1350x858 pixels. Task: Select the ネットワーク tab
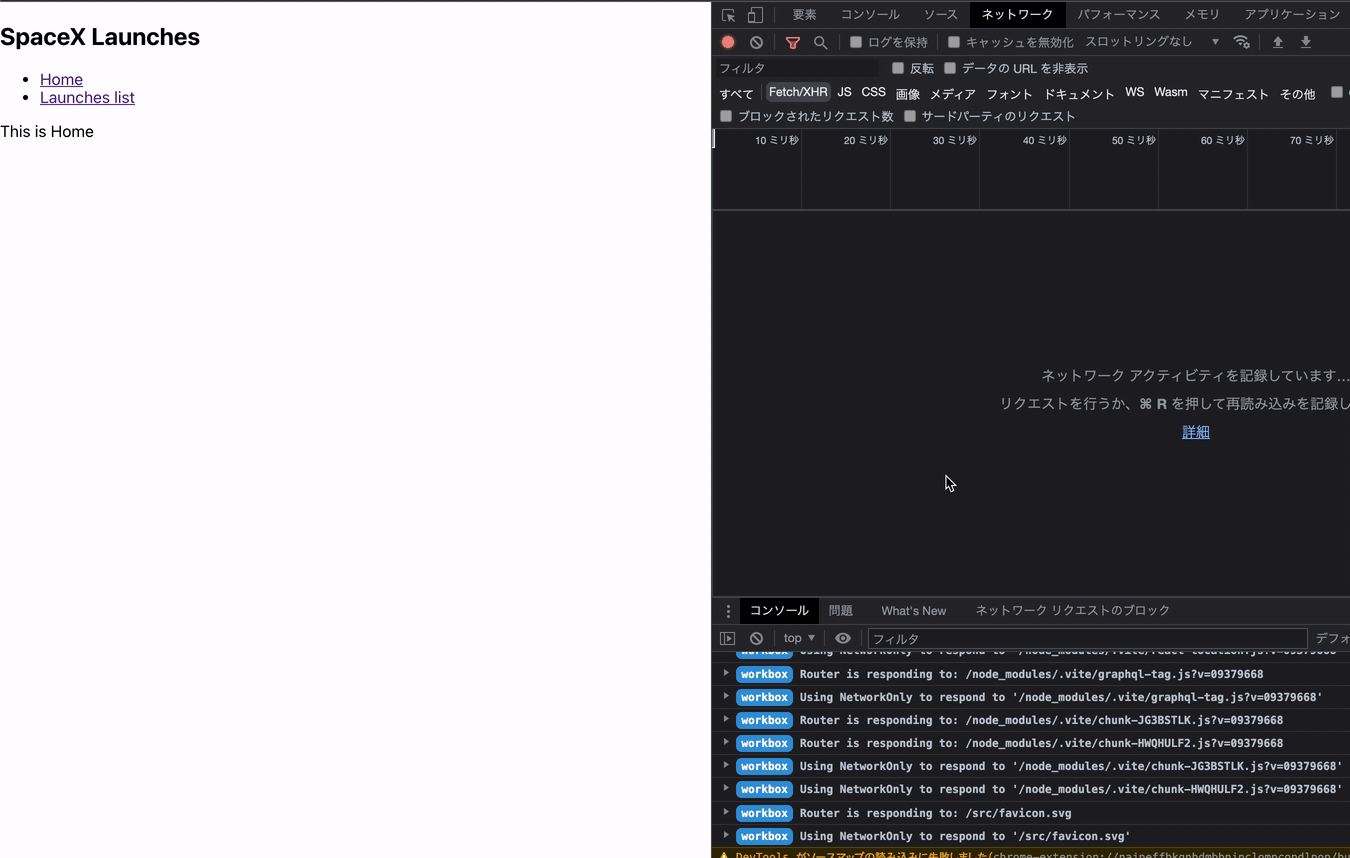coord(1017,15)
